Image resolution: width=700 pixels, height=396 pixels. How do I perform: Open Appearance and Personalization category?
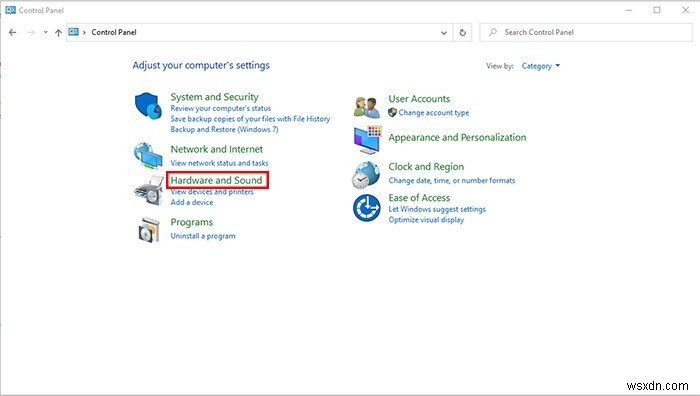pyautogui.click(x=457, y=138)
